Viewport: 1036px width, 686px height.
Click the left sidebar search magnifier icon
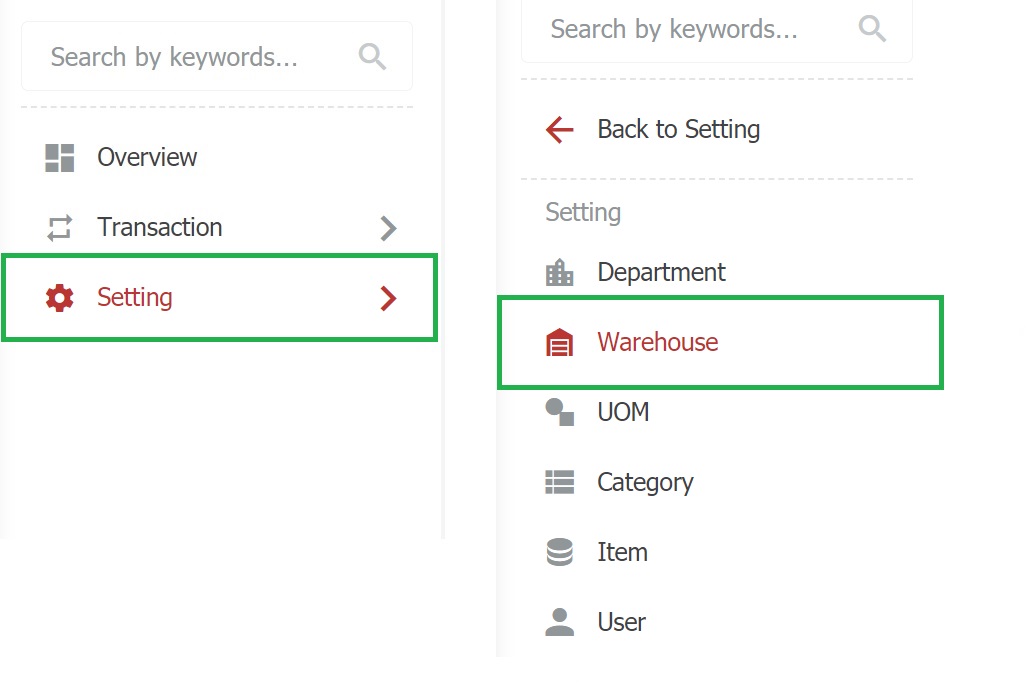pos(372,57)
